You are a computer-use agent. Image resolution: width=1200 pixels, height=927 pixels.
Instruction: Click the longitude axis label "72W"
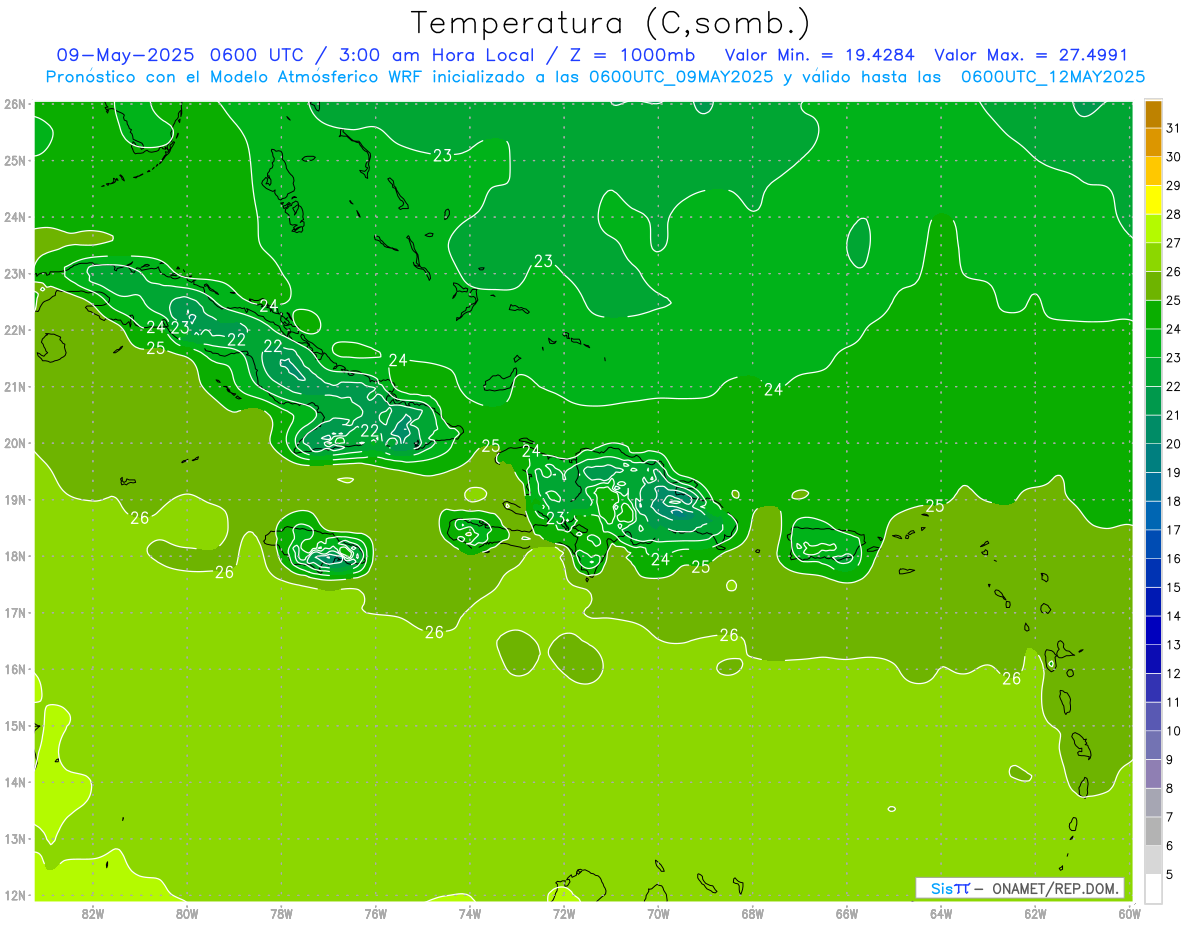point(564,913)
